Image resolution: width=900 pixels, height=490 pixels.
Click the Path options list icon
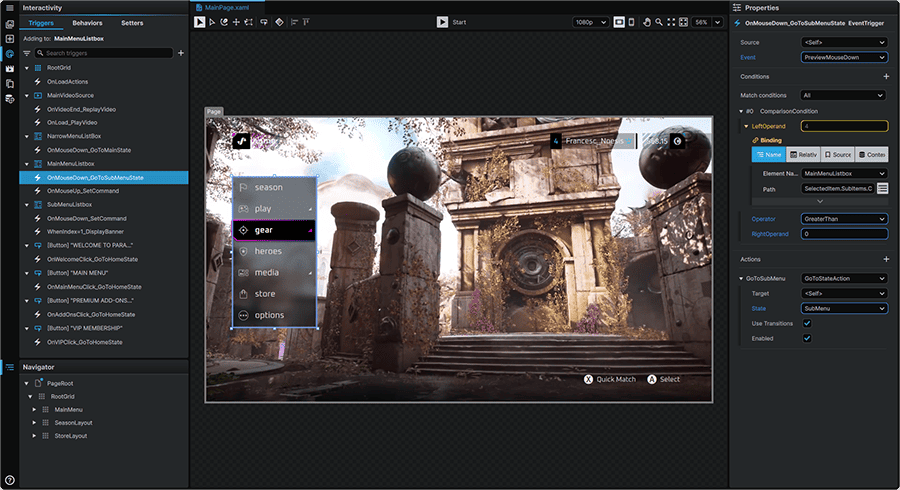pos(883,188)
